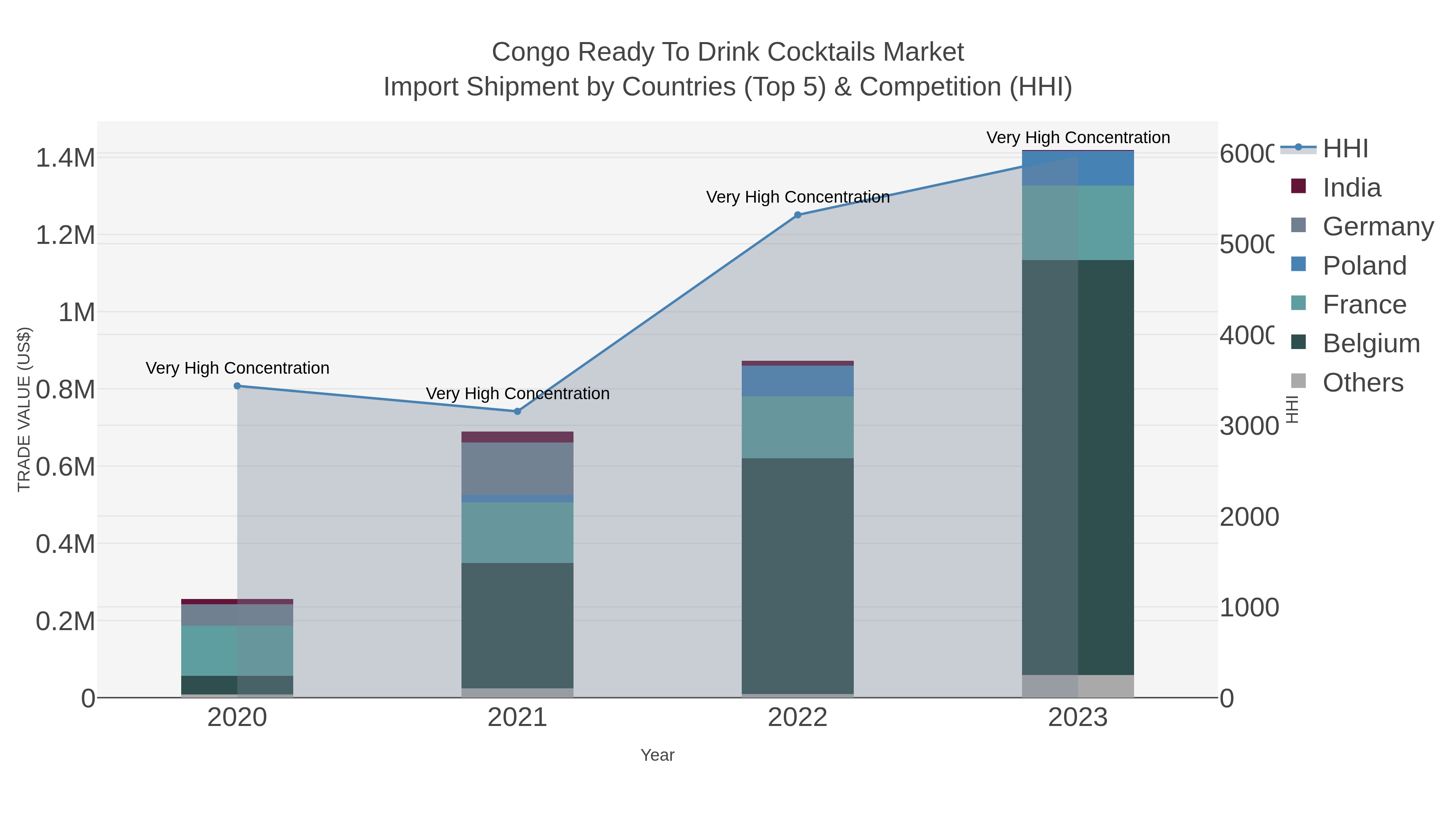1456x819 pixels.
Task: Click the France segment in the 2020 bar
Action: tap(237, 651)
